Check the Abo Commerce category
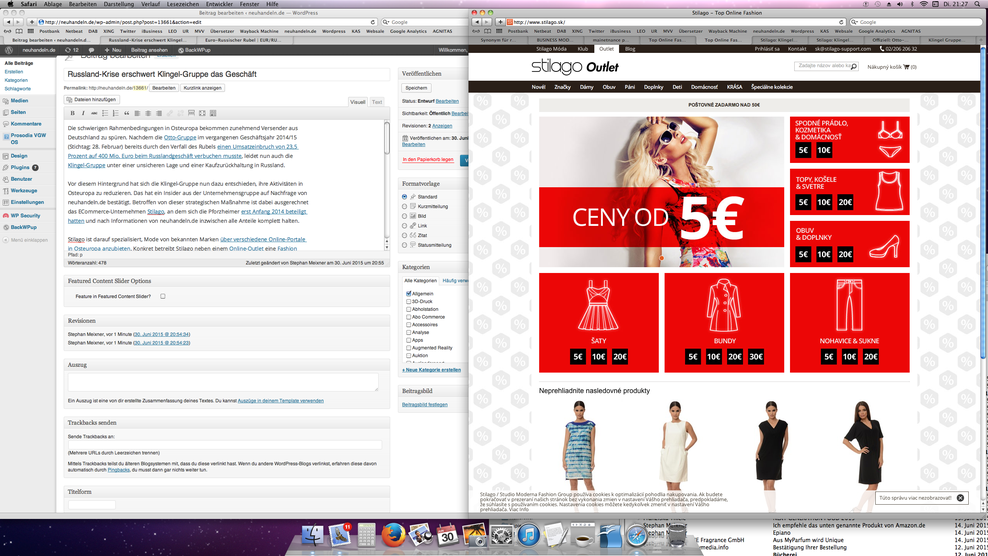 tap(408, 317)
